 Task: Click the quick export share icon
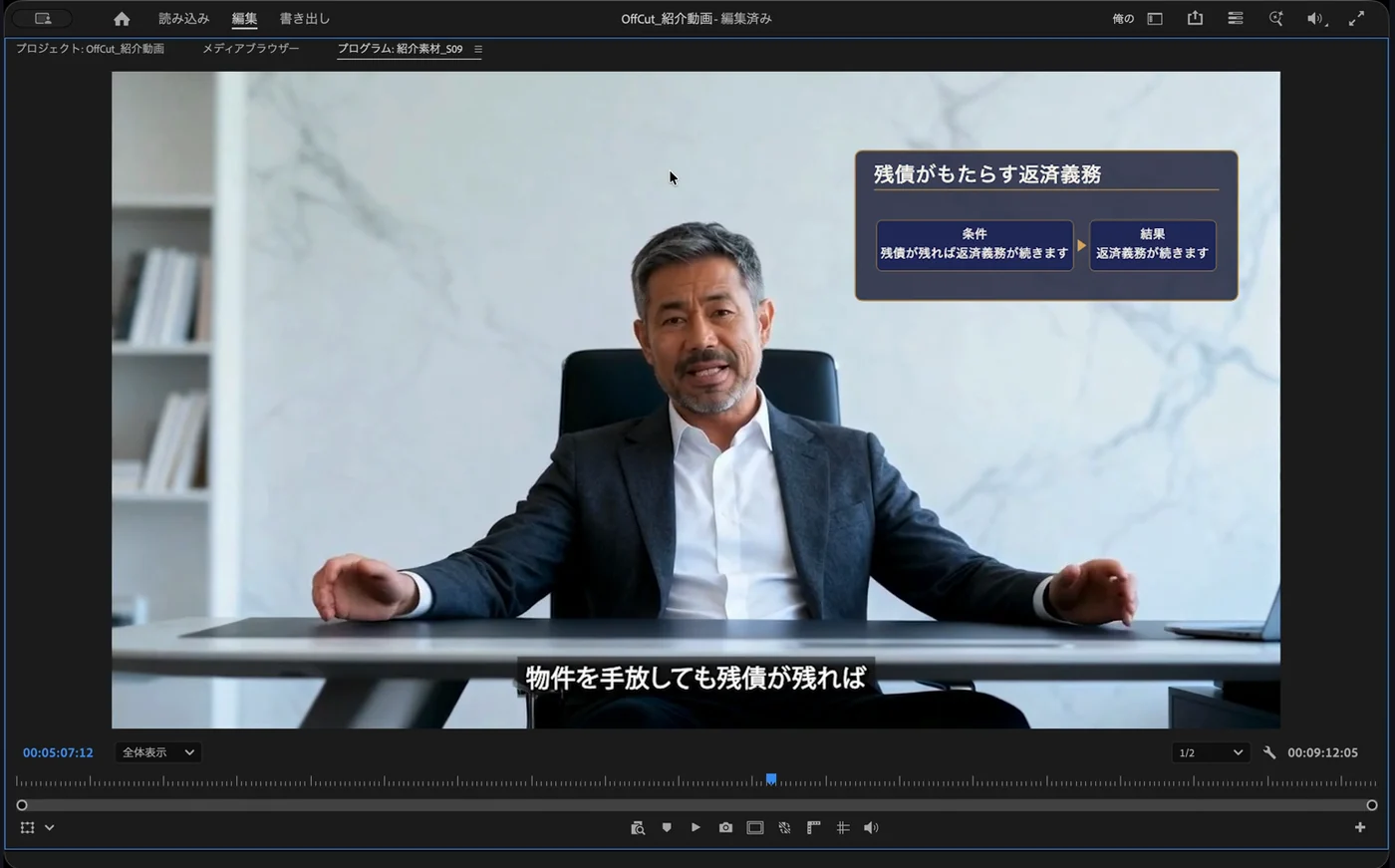point(1195,18)
